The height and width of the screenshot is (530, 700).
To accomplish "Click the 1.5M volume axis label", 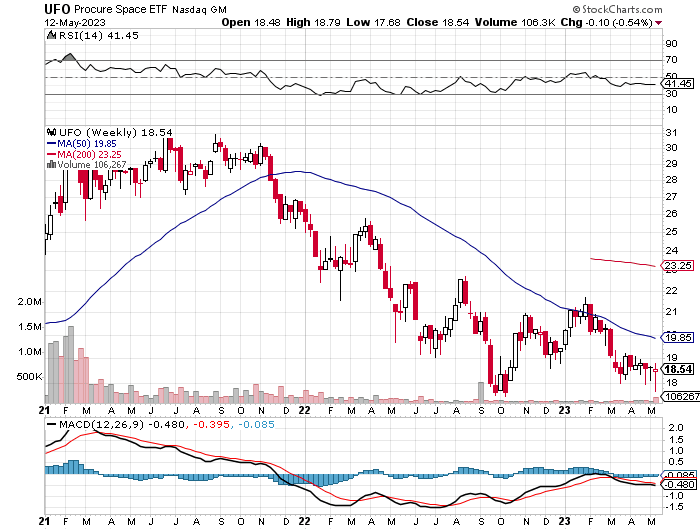I will (29, 327).
